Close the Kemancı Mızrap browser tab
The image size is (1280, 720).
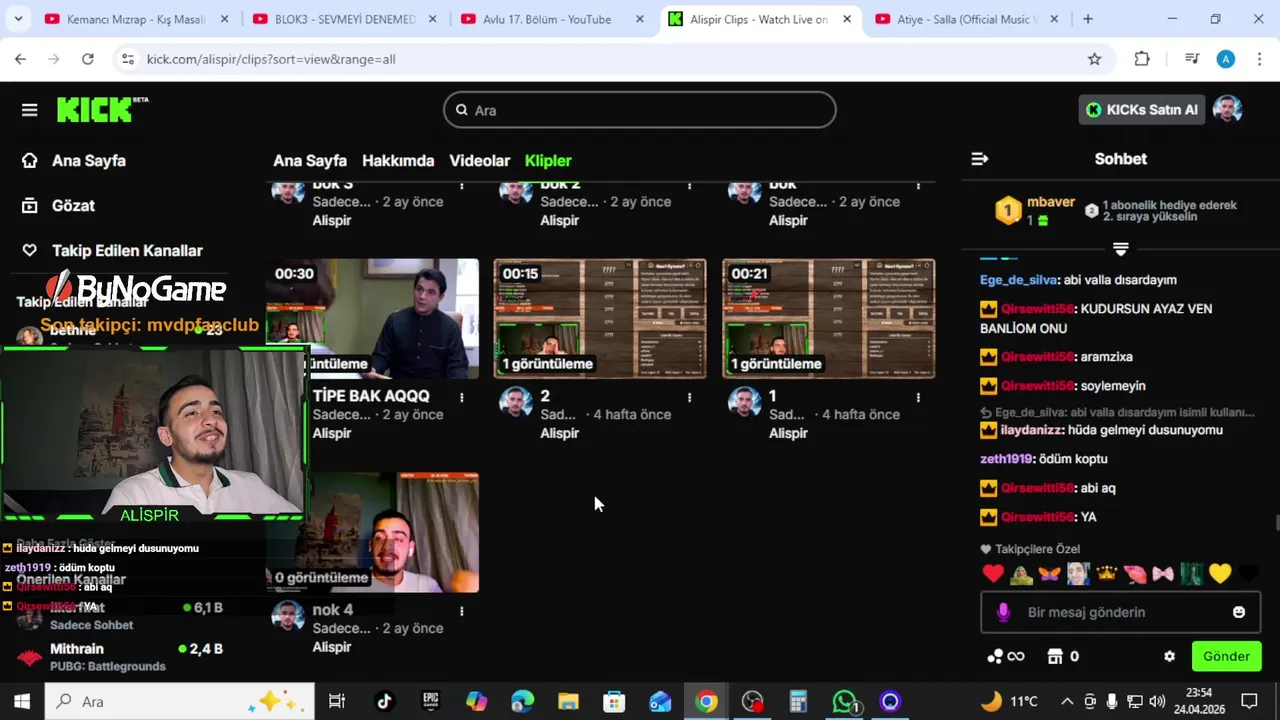click(224, 19)
